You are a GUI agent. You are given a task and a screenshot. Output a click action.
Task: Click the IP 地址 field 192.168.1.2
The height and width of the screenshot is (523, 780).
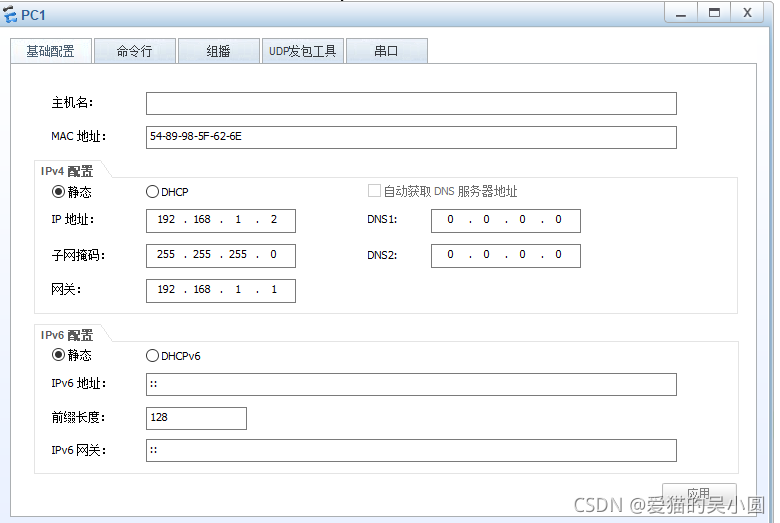pos(221,221)
